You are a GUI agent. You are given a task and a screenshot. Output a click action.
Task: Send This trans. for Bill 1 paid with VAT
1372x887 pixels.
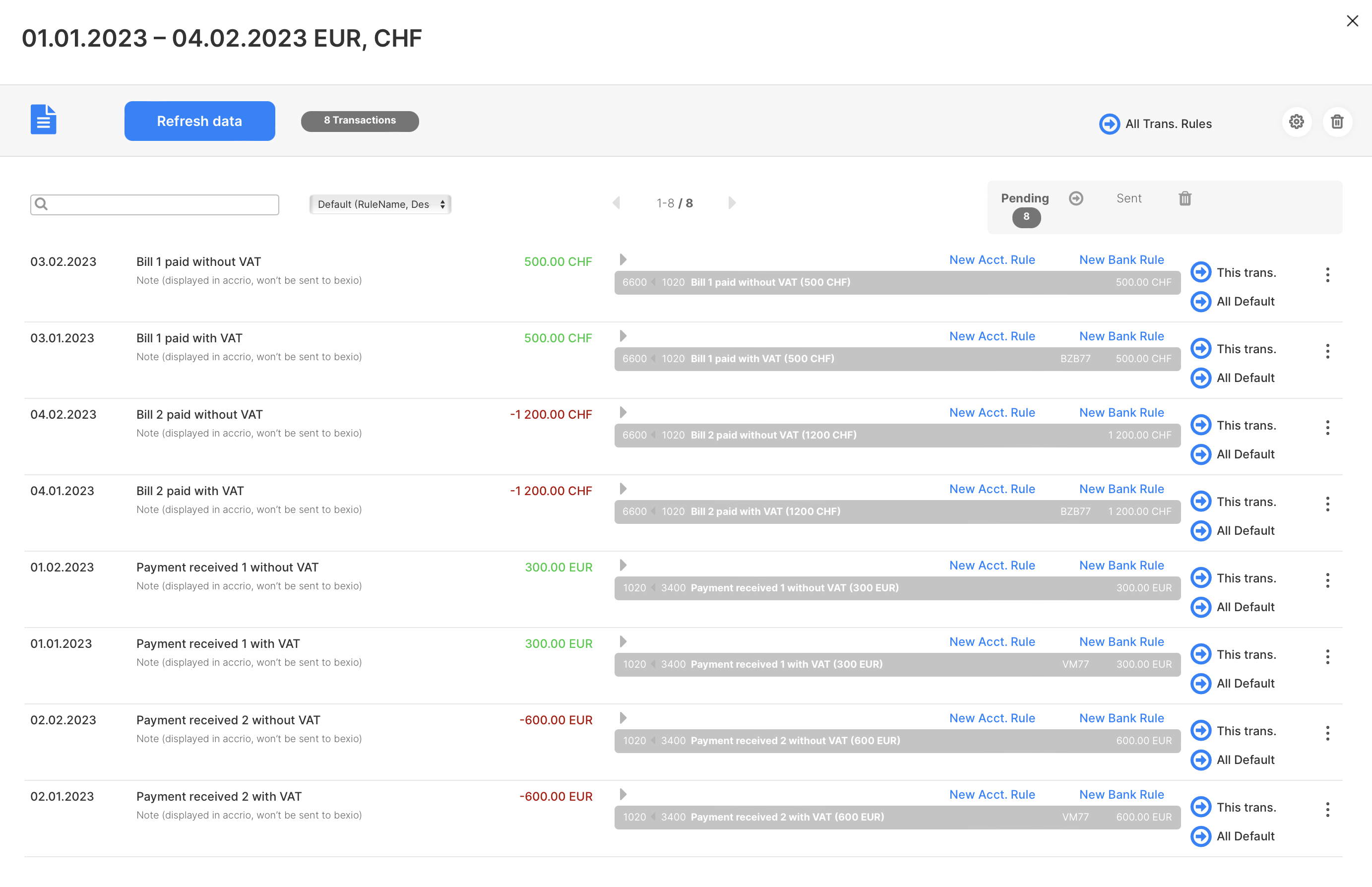click(x=1233, y=349)
